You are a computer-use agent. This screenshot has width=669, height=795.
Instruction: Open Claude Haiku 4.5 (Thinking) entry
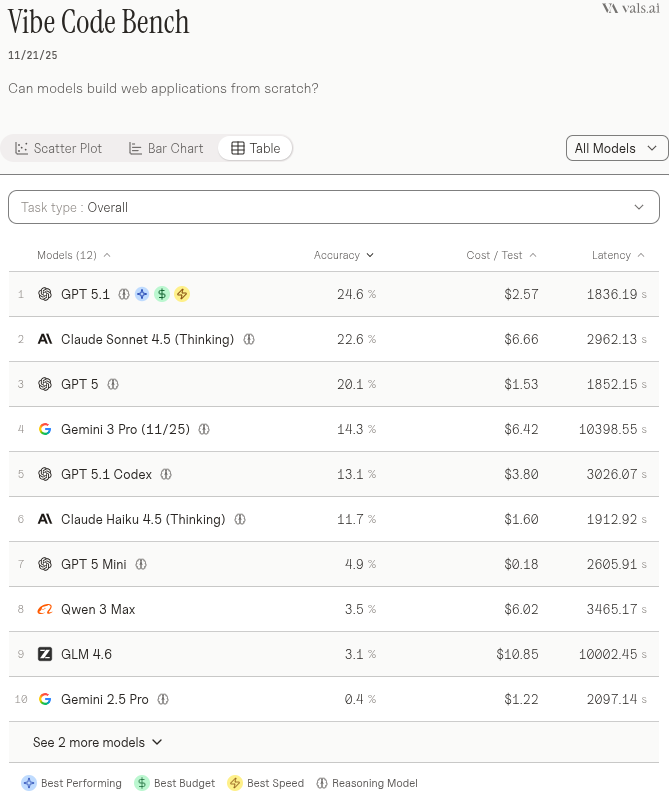click(x=143, y=519)
